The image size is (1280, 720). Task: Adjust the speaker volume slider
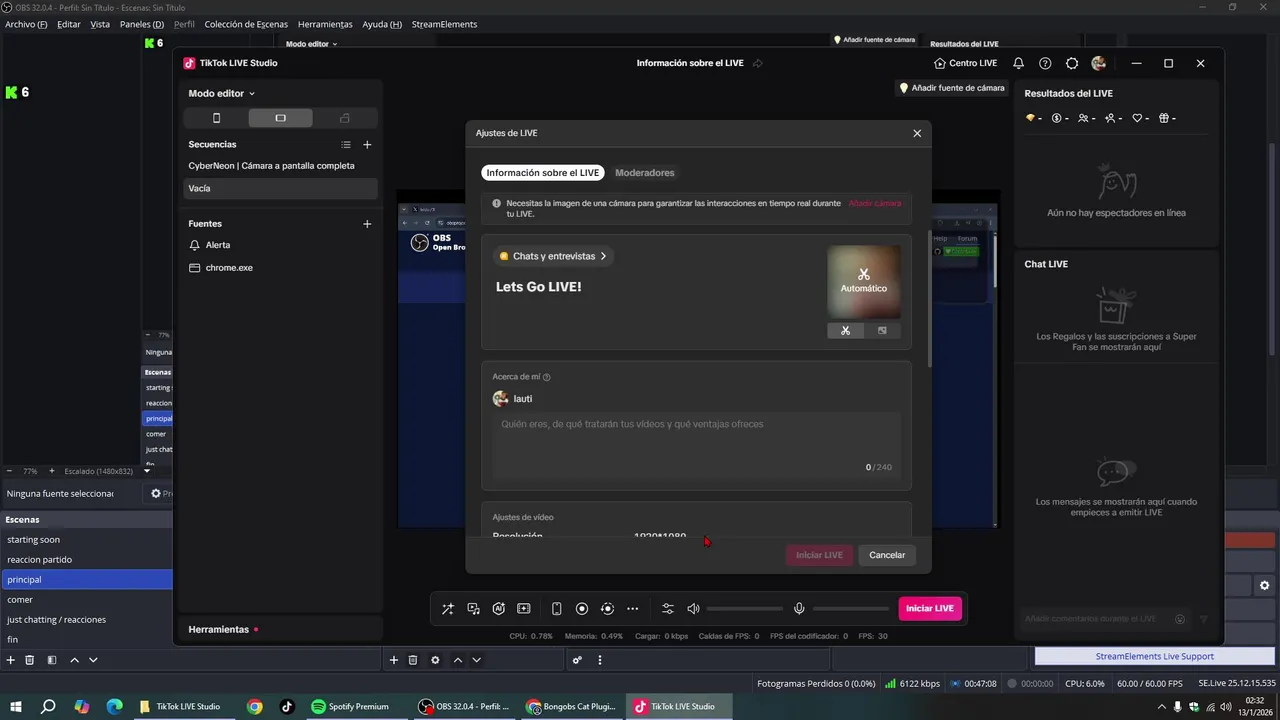[745, 609]
